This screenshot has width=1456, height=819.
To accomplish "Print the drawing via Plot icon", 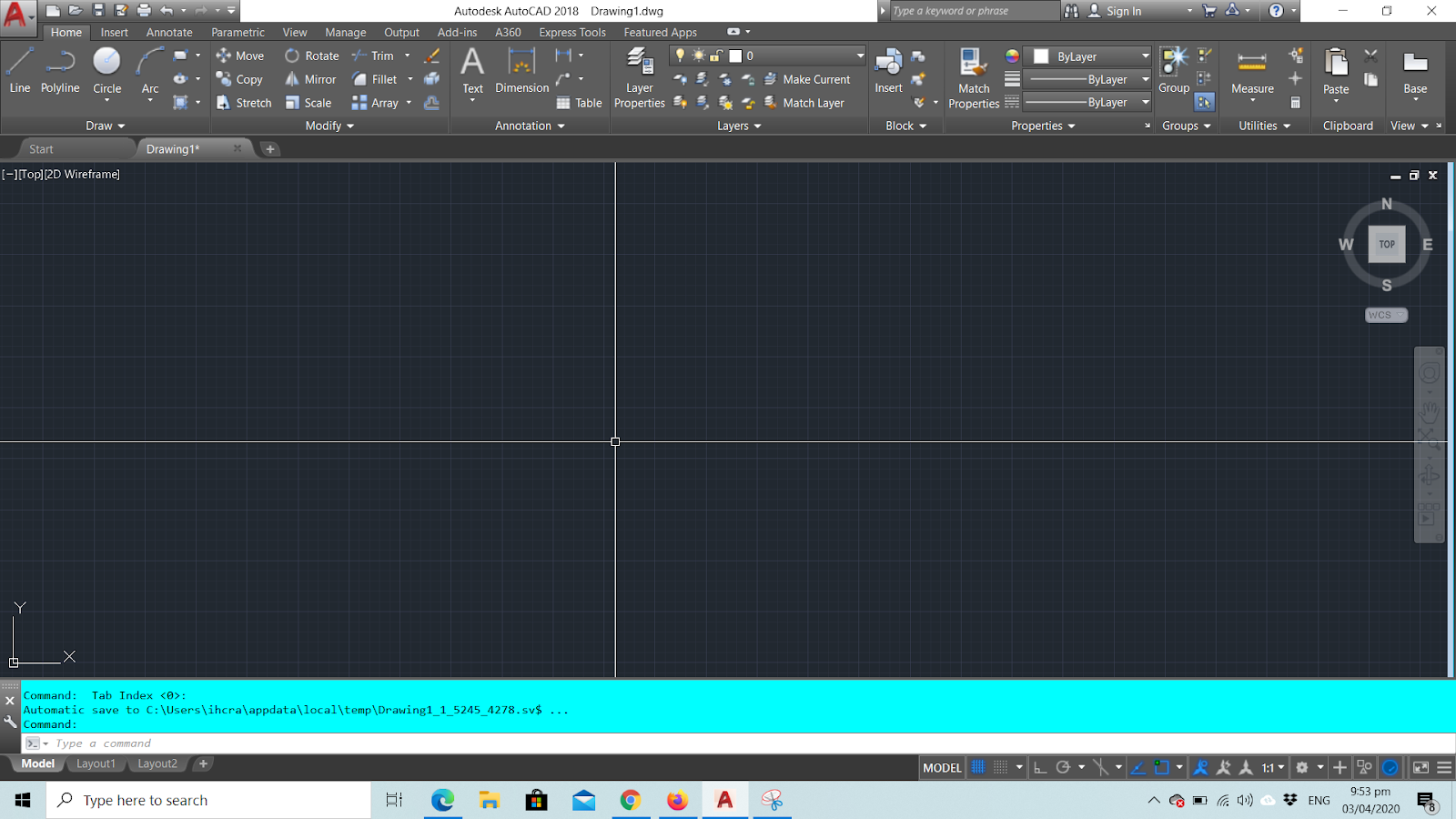I will pyautogui.click(x=144, y=11).
